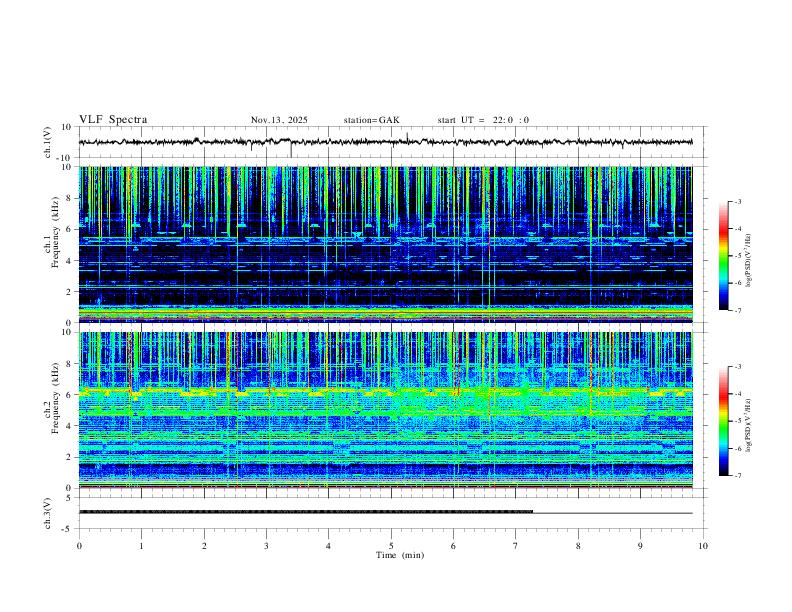Click the time axis tick label '5'
This screenshot has height=612, width=792.
tap(391, 546)
